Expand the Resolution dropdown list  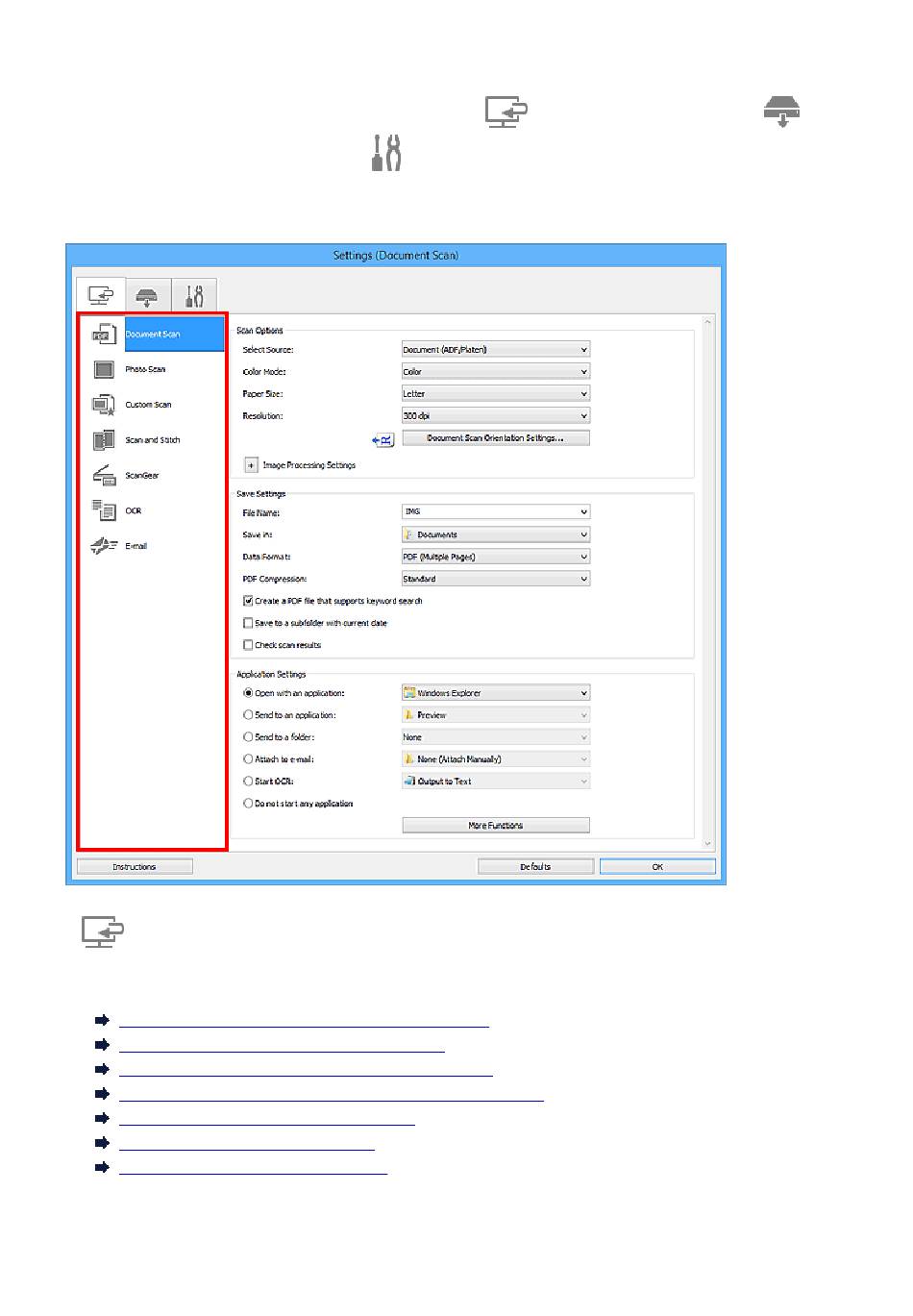click(495, 416)
